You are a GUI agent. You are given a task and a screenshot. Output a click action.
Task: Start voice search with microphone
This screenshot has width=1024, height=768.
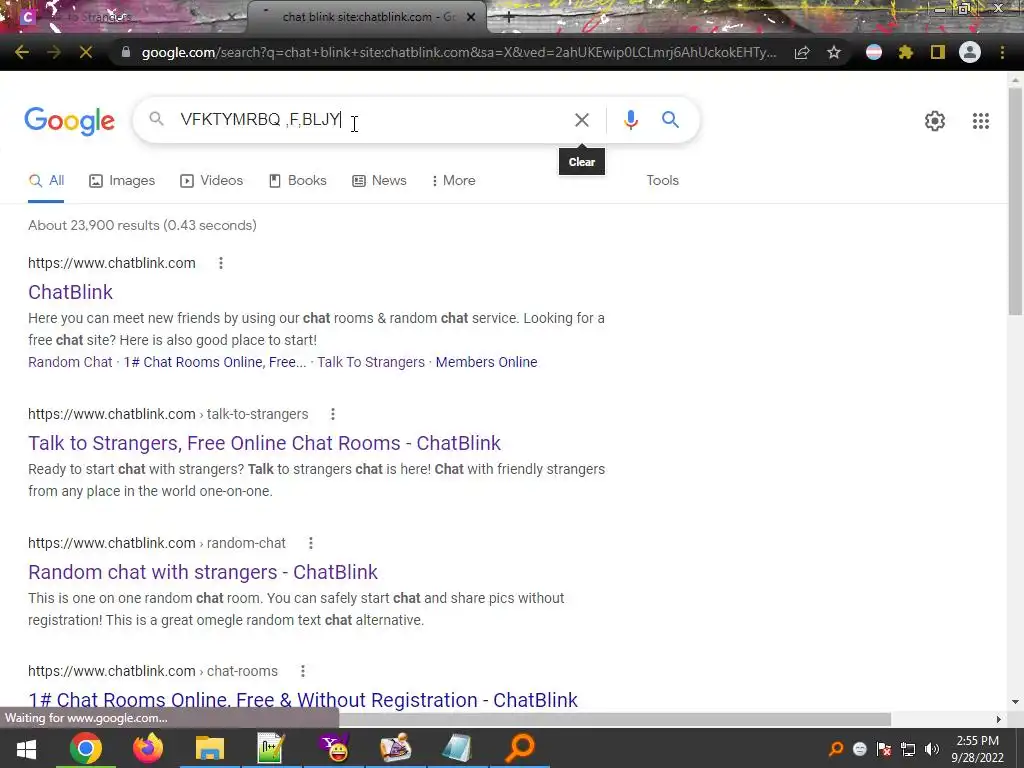tap(630, 120)
